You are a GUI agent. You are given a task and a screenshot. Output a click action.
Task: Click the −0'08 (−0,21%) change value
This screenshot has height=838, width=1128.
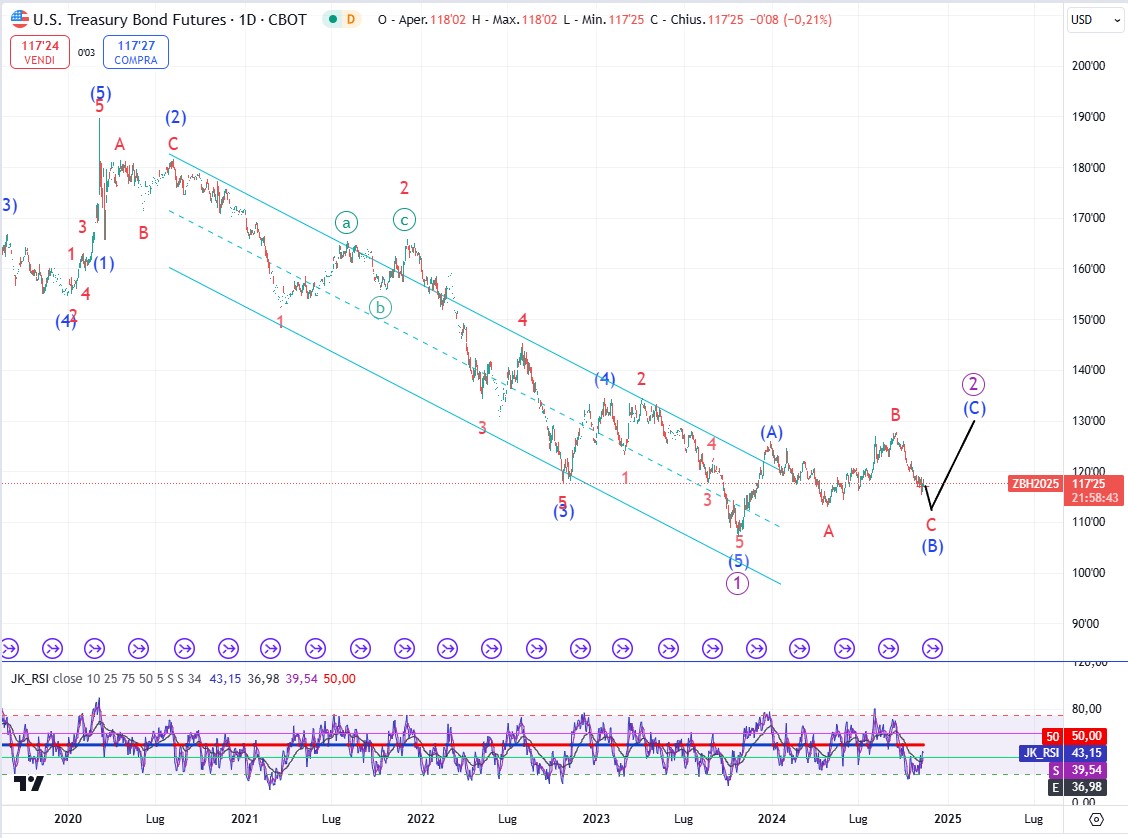tap(791, 20)
